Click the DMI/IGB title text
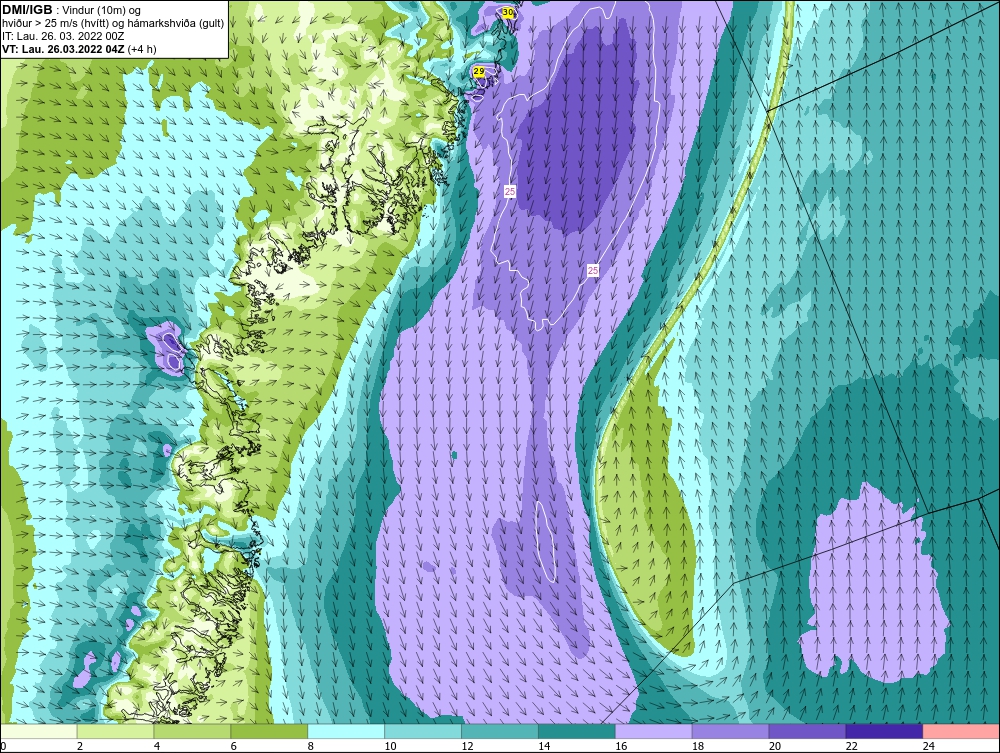The width and height of the screenshot is (1000, 753). tap(27, 10)
